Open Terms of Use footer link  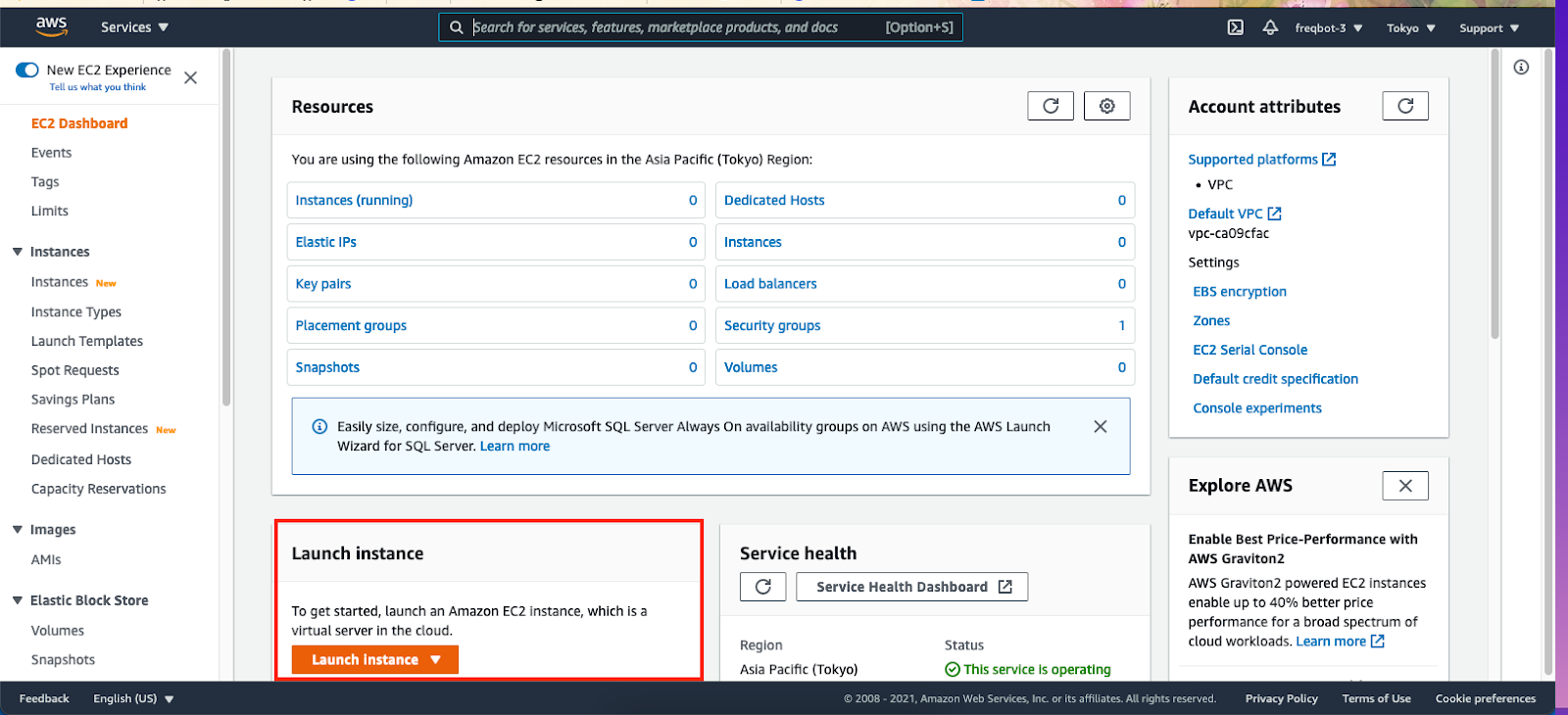1377,698
